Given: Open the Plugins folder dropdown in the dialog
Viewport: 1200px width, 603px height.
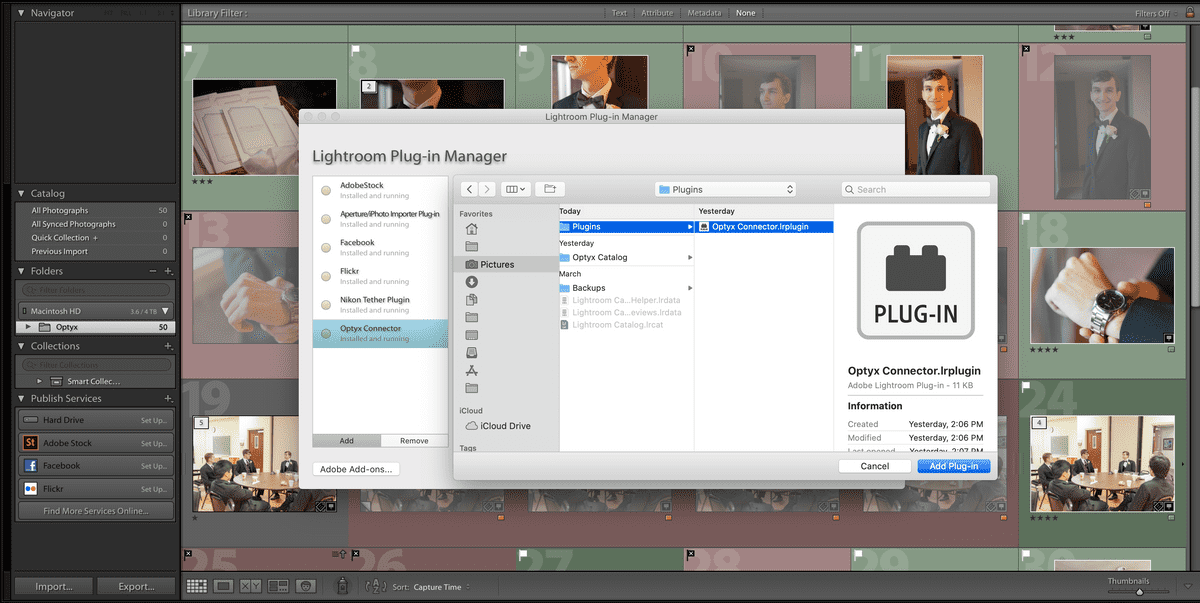Looking at the screenshot, I should (x=725, y=188).
